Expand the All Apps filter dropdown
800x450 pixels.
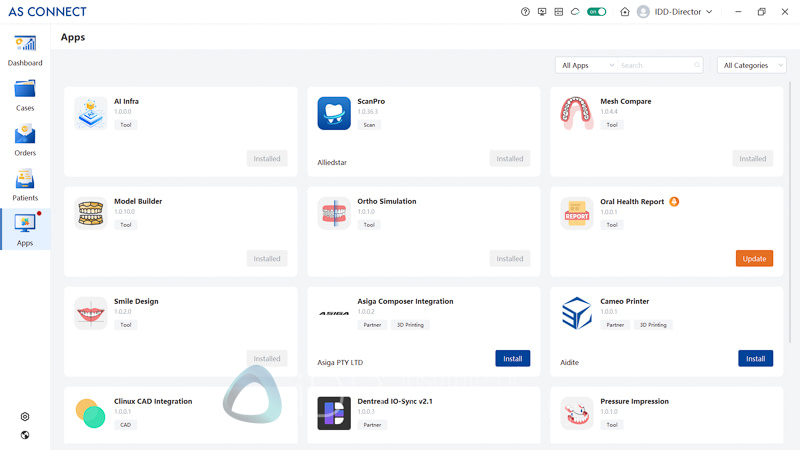[586, 65]
